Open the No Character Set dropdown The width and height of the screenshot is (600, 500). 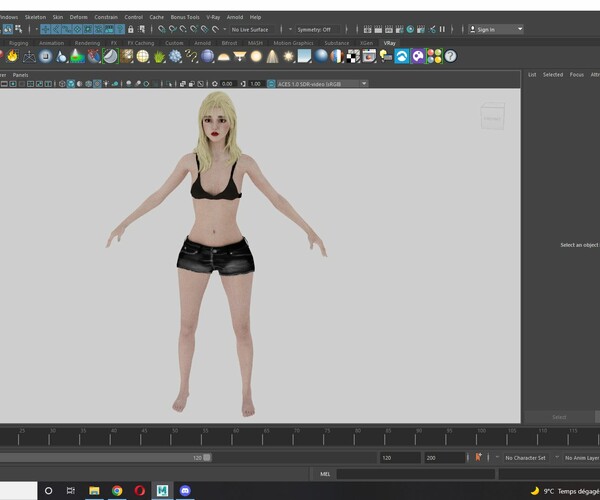(526, 458)
